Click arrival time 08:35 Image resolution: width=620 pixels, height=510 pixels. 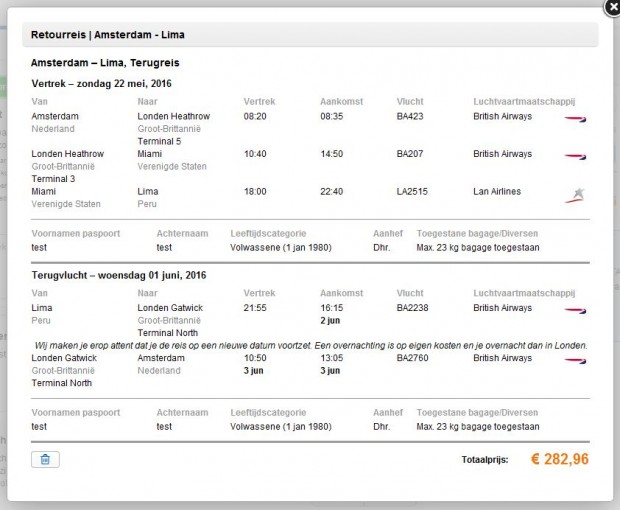(x=332, y=116)
